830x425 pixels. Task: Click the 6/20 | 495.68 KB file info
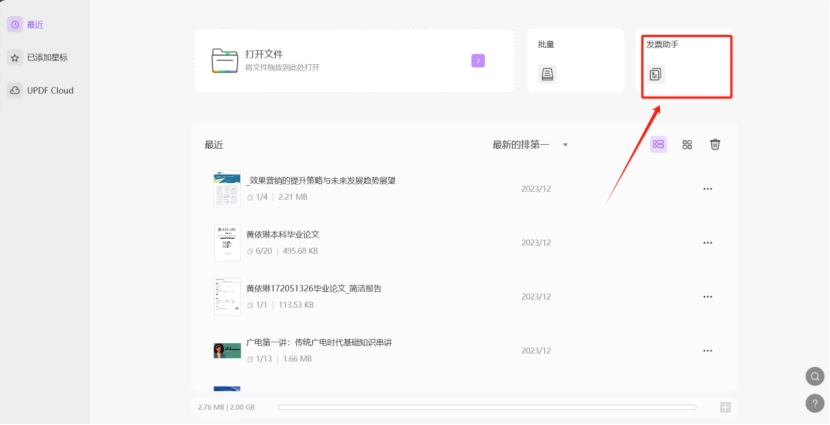282,251
